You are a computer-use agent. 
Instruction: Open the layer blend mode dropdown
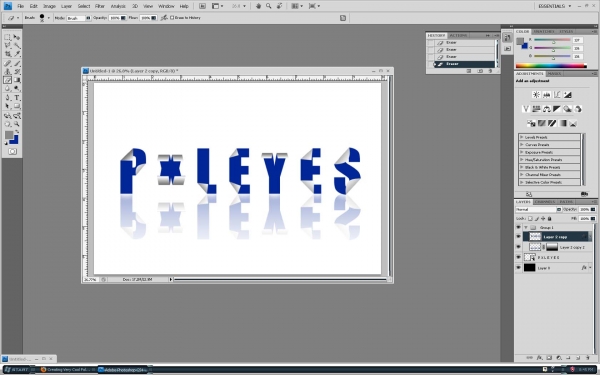pos(538,209)
